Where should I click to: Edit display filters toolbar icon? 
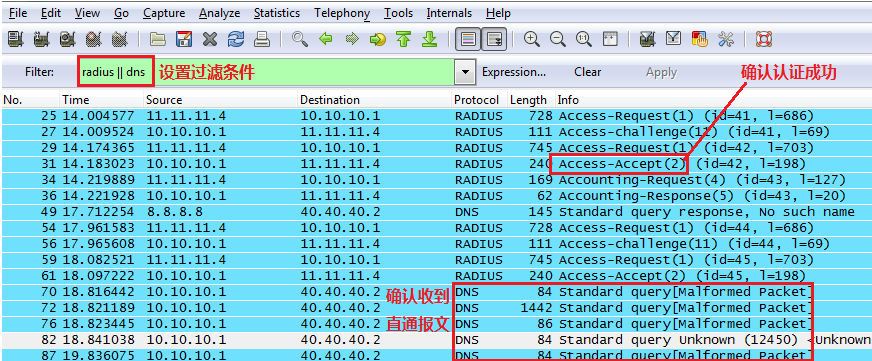pyautogui.click(x=674, y=39)
